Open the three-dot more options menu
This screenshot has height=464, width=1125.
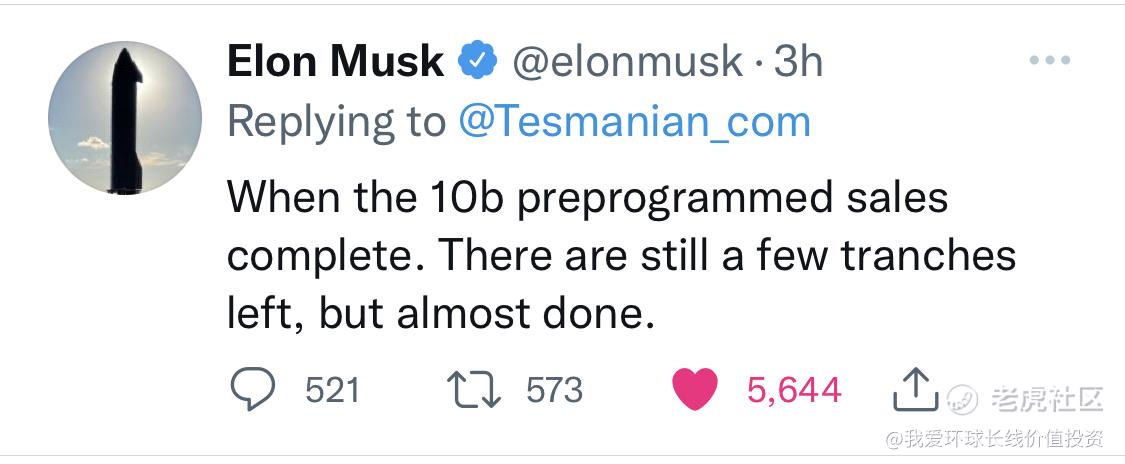1050,61
